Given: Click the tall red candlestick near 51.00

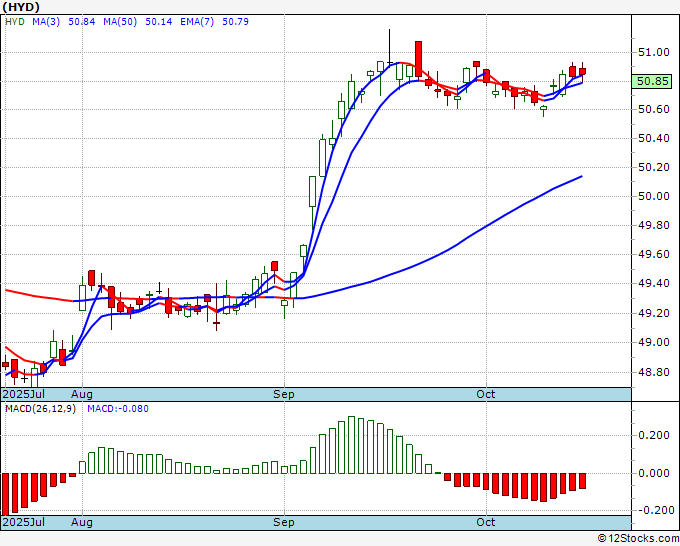Looking at the screenshot, I should 418,59.
